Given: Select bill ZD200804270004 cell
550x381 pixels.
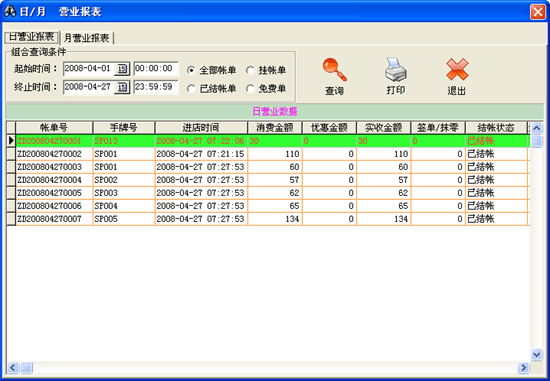Looking at the screenshot, I should (54, 180).
